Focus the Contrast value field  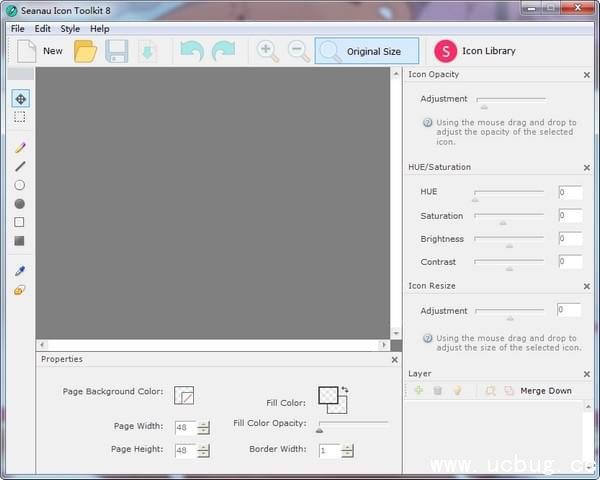[570, 261]
